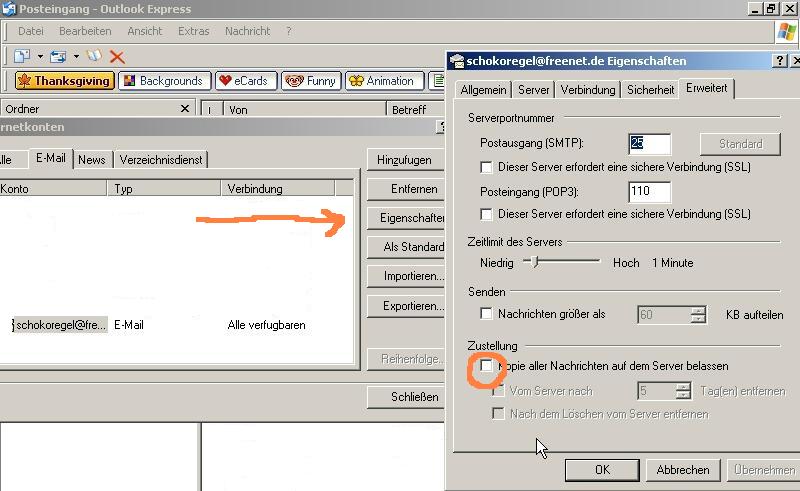This screenshot has width=800, height=491.
Task: Click the Schließen button
Action: (x=406, y=397)
